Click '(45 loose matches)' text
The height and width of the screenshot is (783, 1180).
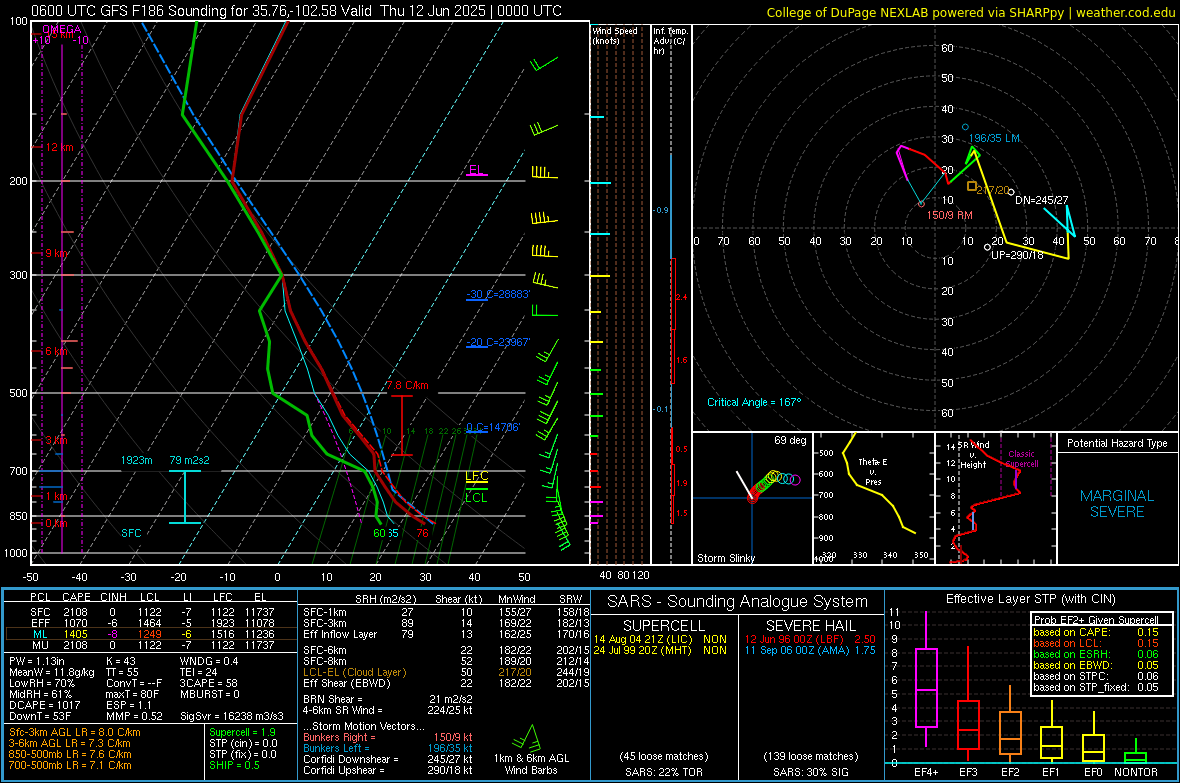tap(664, 756)
